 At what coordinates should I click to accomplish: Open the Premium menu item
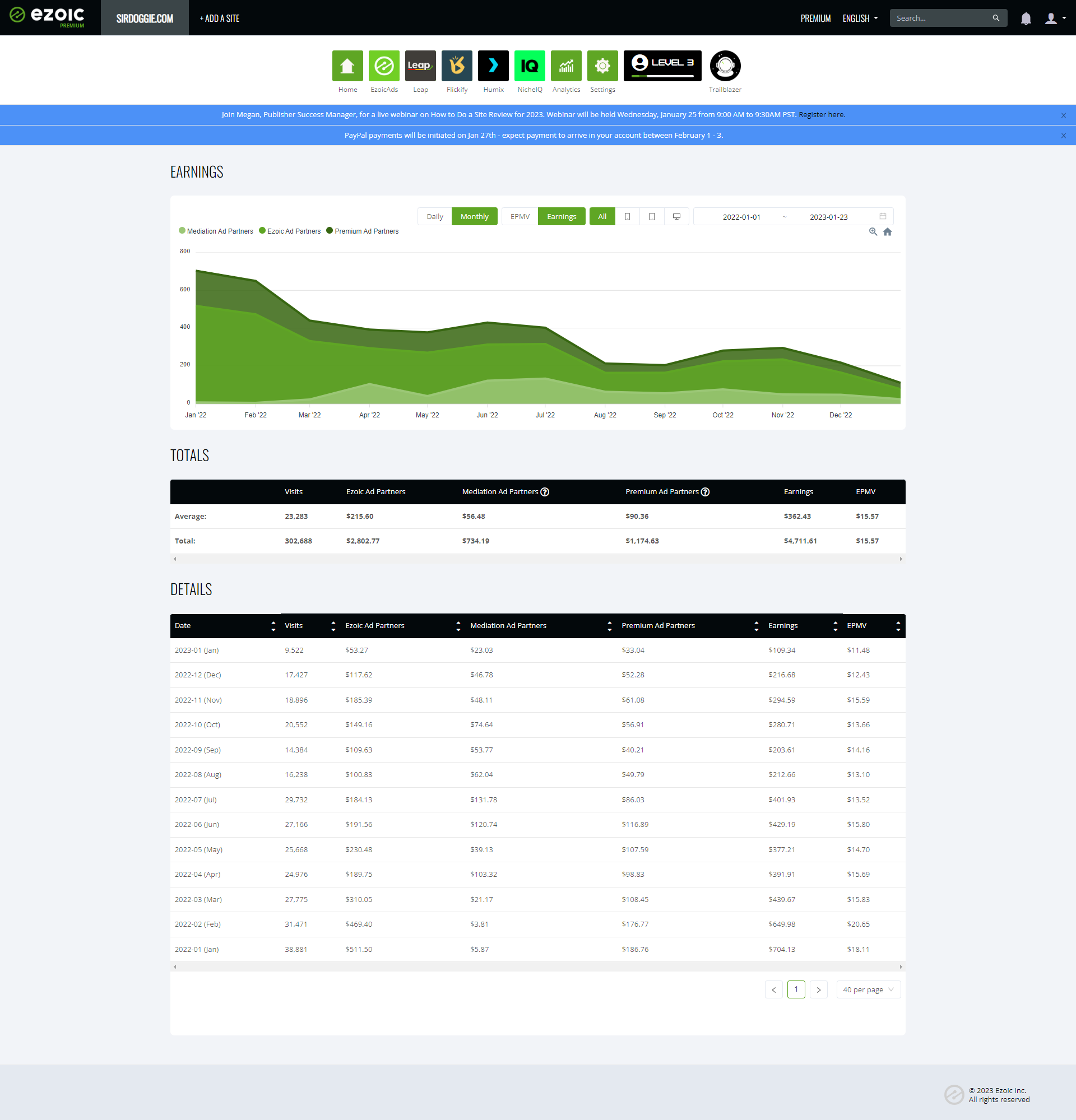tap(815, 18)
